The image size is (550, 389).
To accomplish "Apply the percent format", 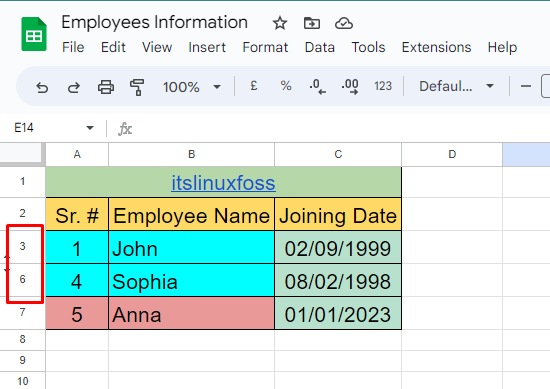I will coord(286,86).
